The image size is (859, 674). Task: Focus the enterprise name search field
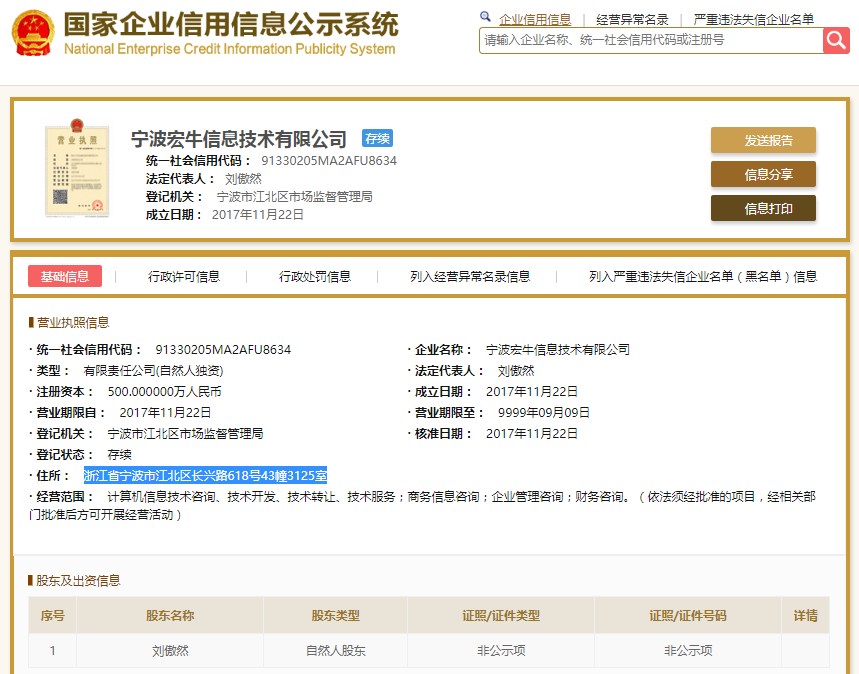pos(650,40)
